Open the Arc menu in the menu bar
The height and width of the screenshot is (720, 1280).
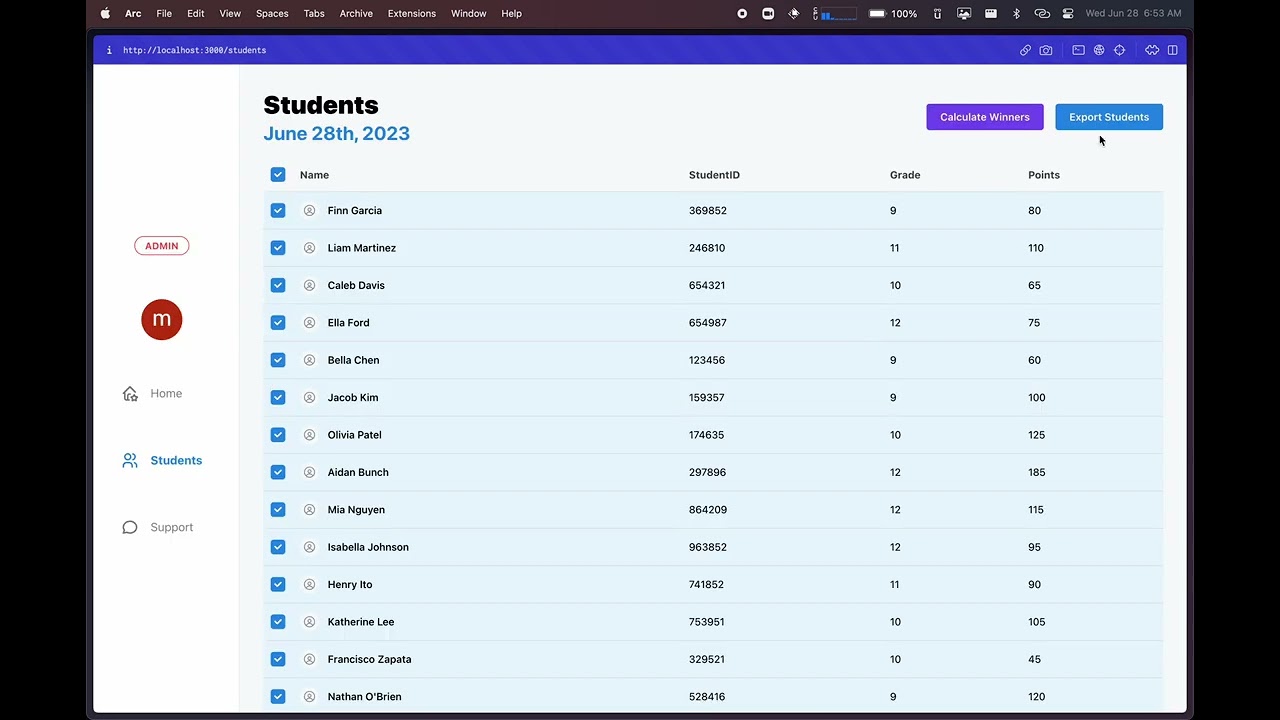coord(133,13)
